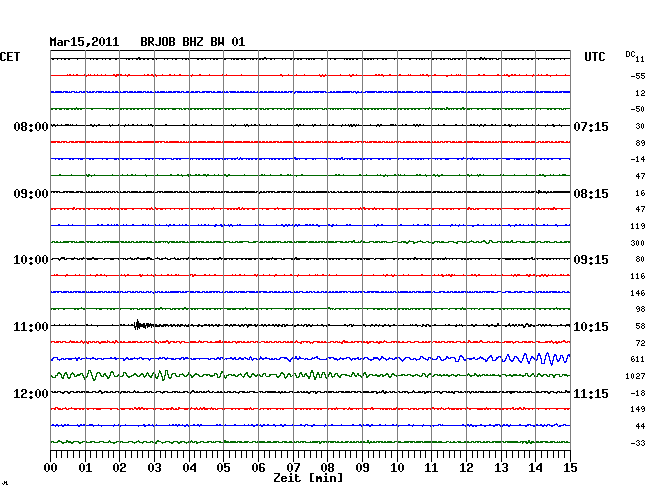Image resolution: width=650 pixels, height=494 pixels.
Task: Click the 15 minute axis label
Action: [570, 468]
